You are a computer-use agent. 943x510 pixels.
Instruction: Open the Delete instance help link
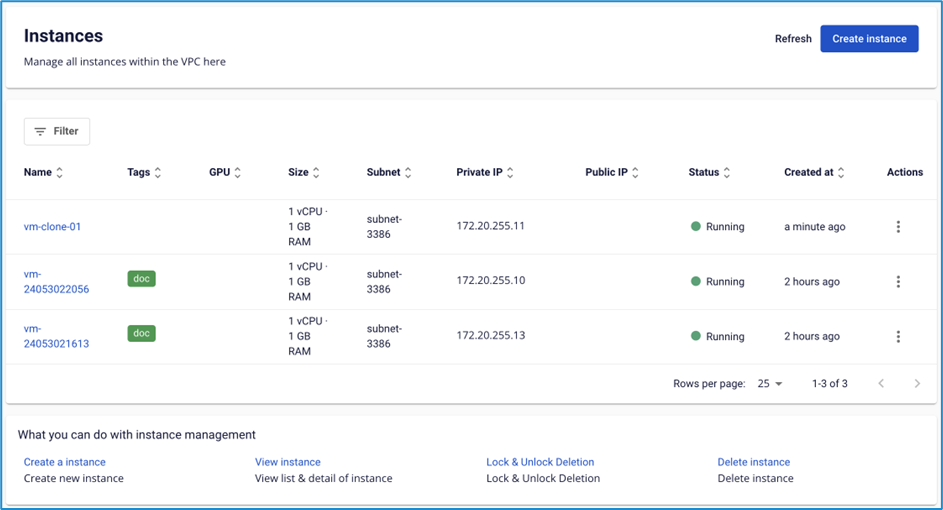tap(753, 462)
